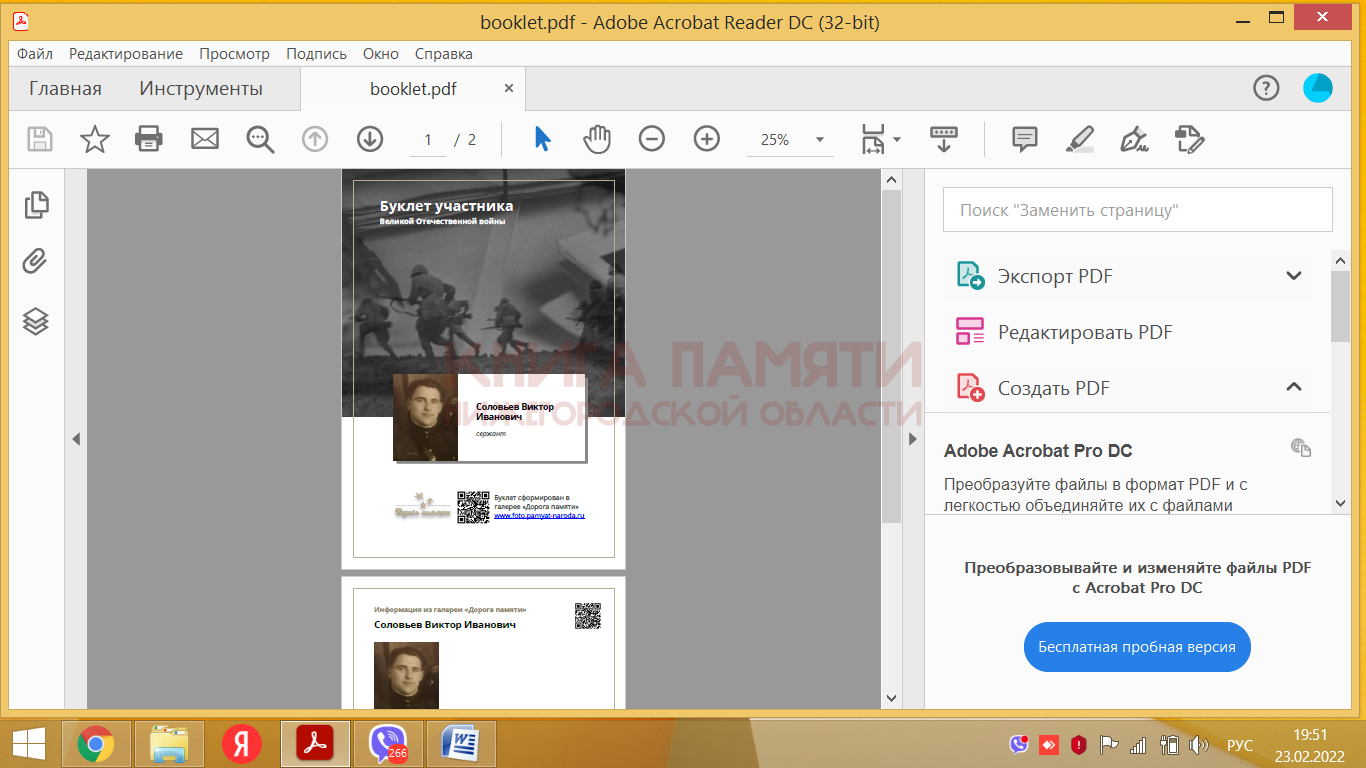Image resolution: width=1366 pixels, height=768 pixels.
Task: Close the booklet.pdf tab
Action: tap(508, 88)
